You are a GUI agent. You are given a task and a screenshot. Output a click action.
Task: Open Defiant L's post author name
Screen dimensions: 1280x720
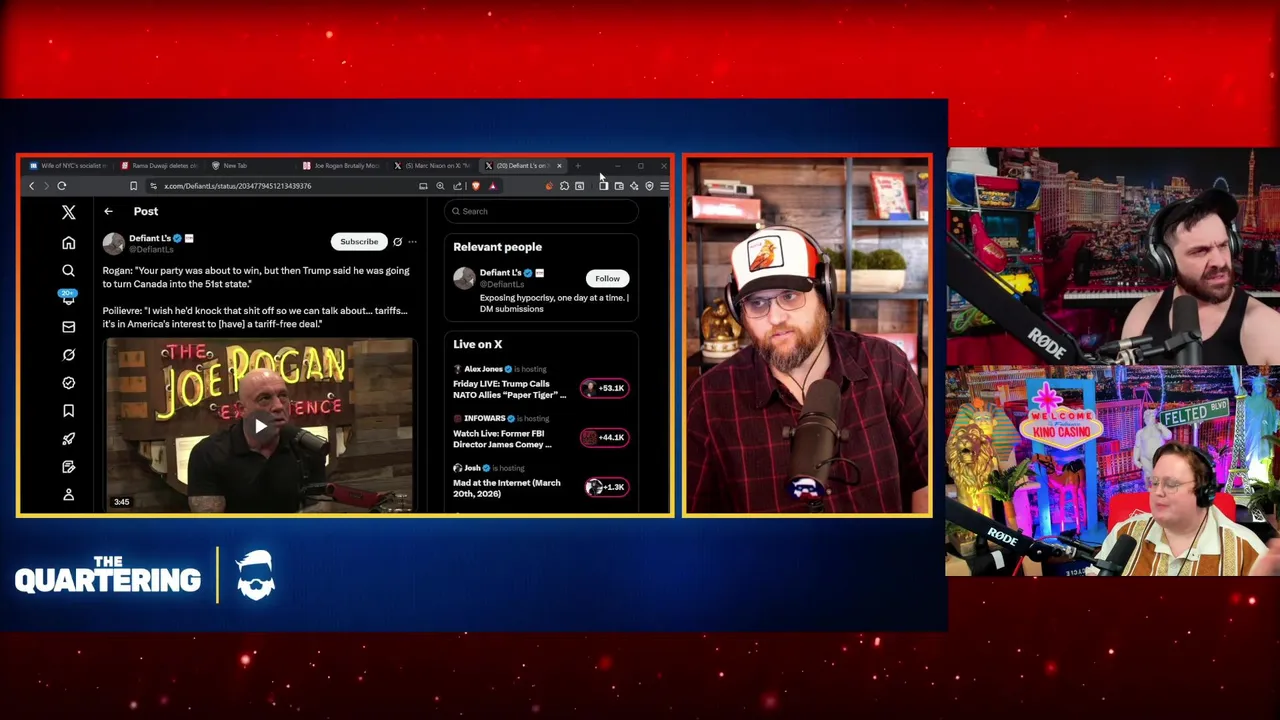point(150,238)
